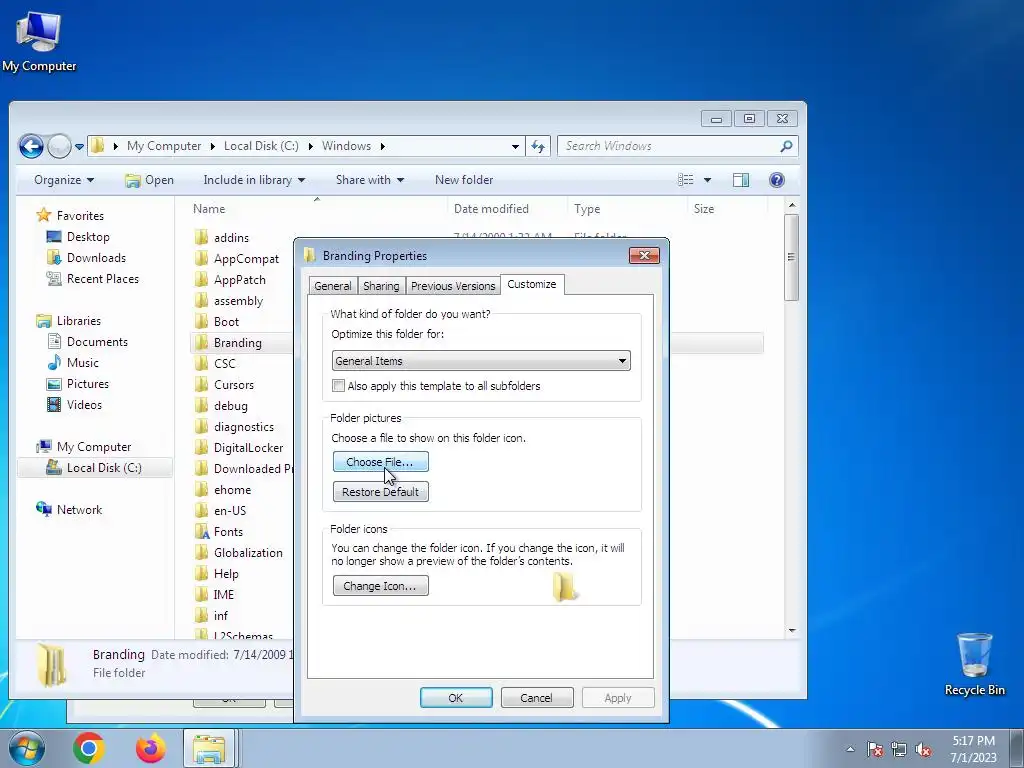Click the address bar history dropdown arrow
Viewport: 1024px width, 768px height.
(515, 146)
